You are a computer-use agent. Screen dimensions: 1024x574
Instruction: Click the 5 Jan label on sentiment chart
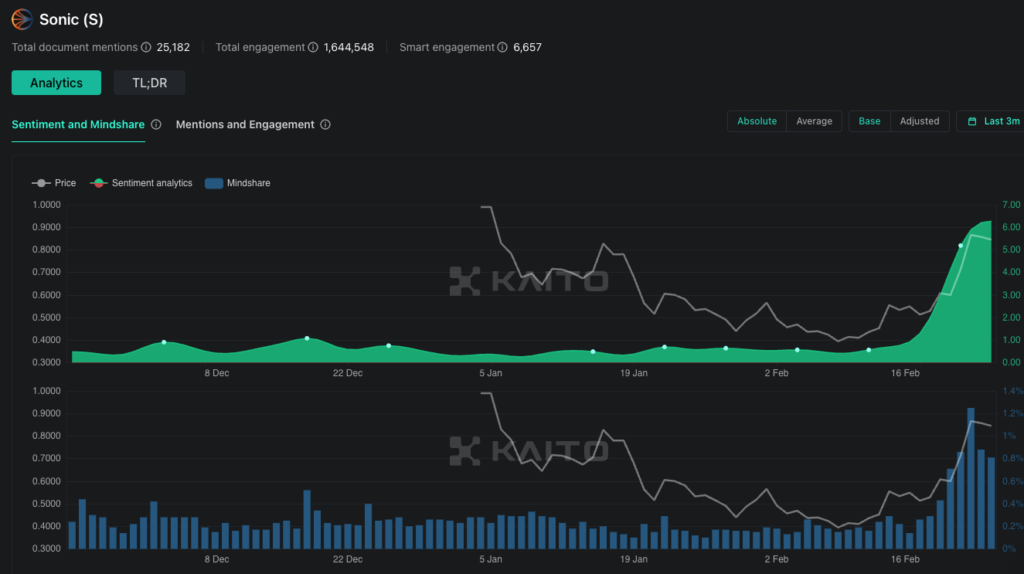pos(490,373)
